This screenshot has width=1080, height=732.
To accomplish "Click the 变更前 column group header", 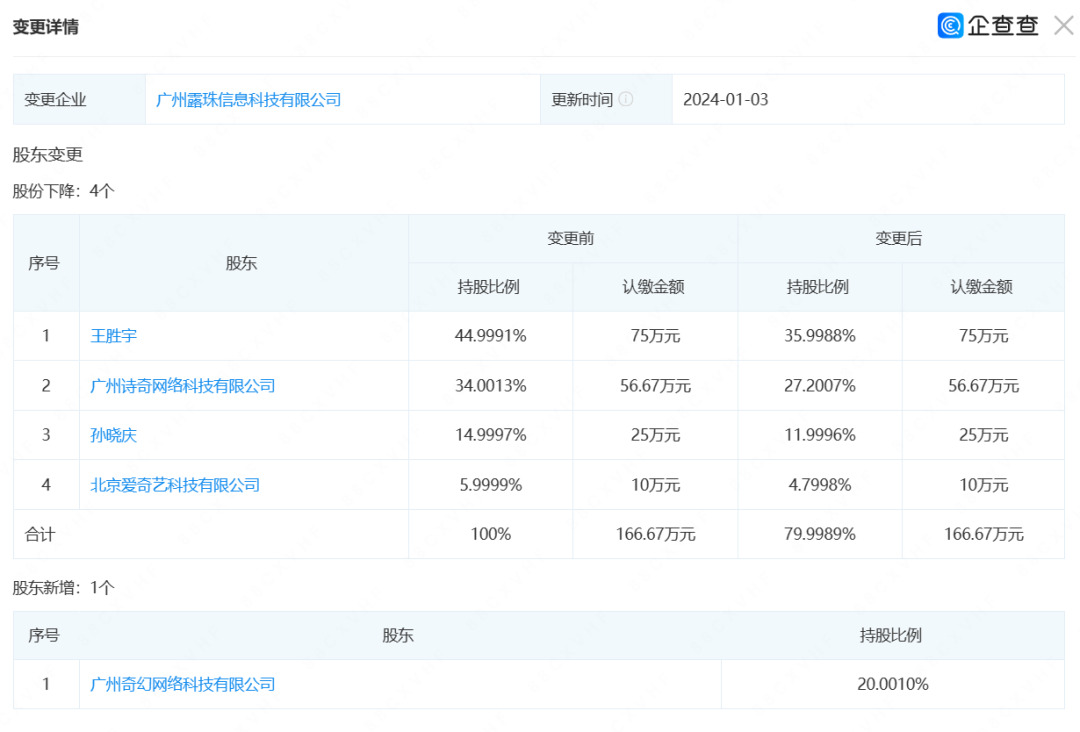I will 571,239.
